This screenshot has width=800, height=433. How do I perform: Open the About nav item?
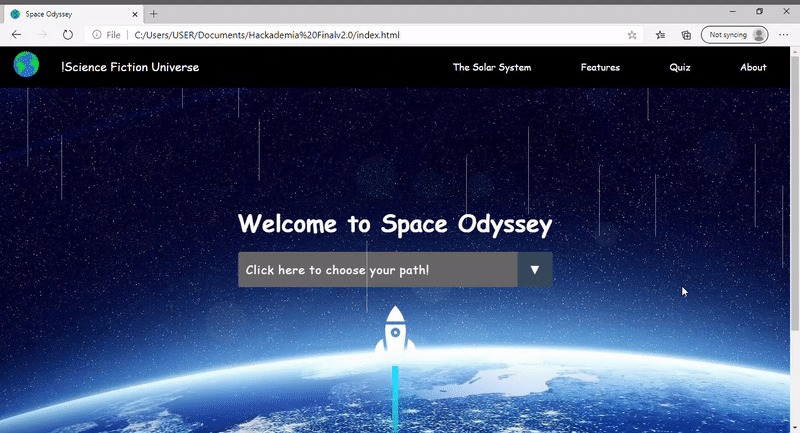tap(753, 67)
